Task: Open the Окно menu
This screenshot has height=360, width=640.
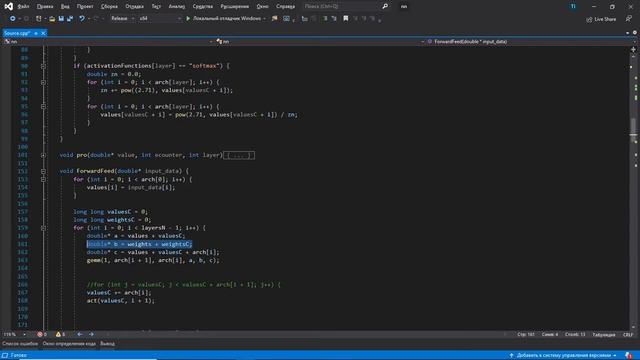Action: pos(262,7)
